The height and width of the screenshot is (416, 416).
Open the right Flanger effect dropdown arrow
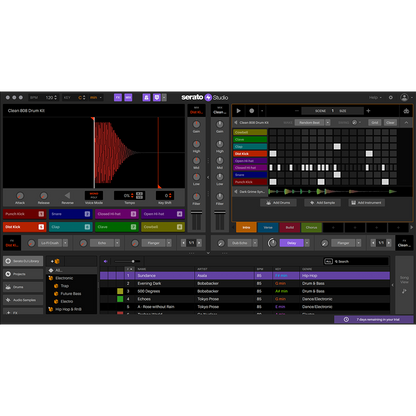(x=359, y=243)
